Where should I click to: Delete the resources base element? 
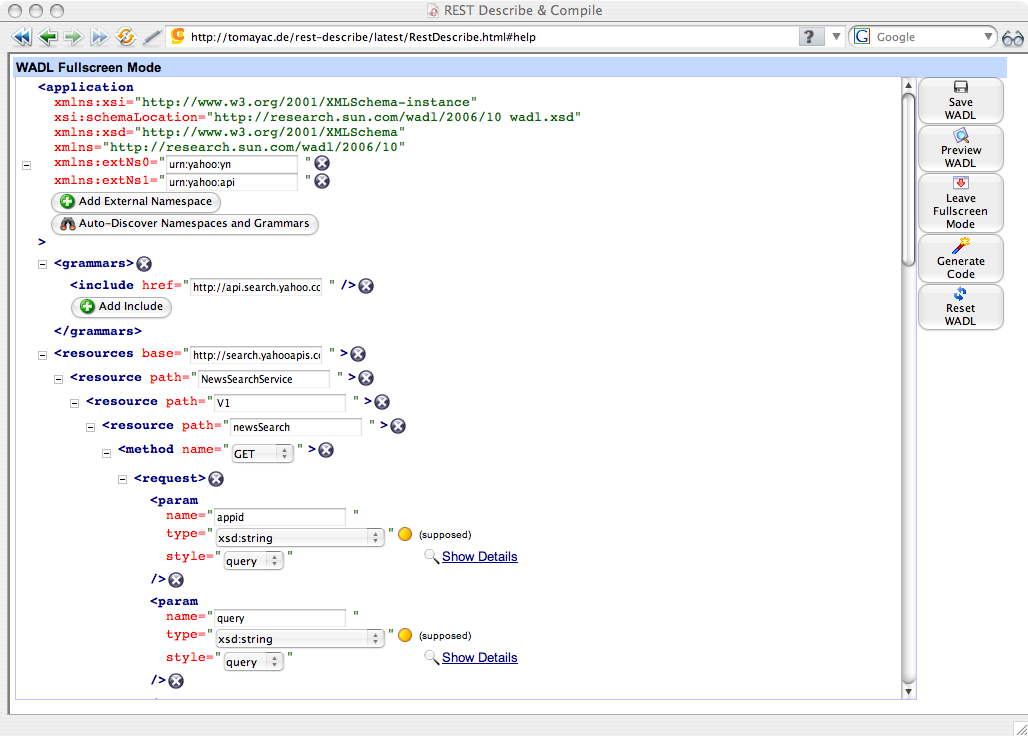tap(358, 354)
